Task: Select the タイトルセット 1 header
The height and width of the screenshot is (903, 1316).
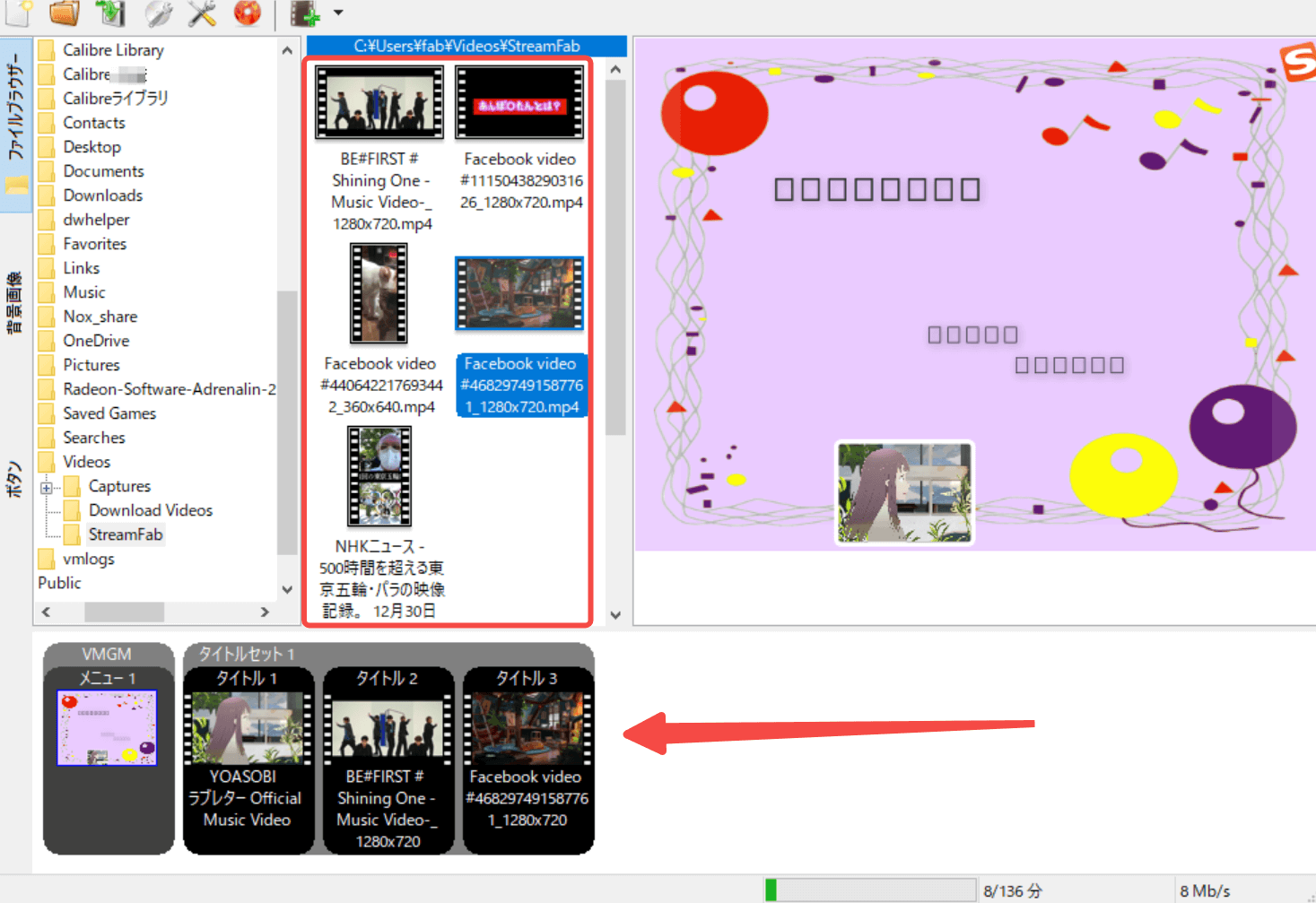Action: 247,654
